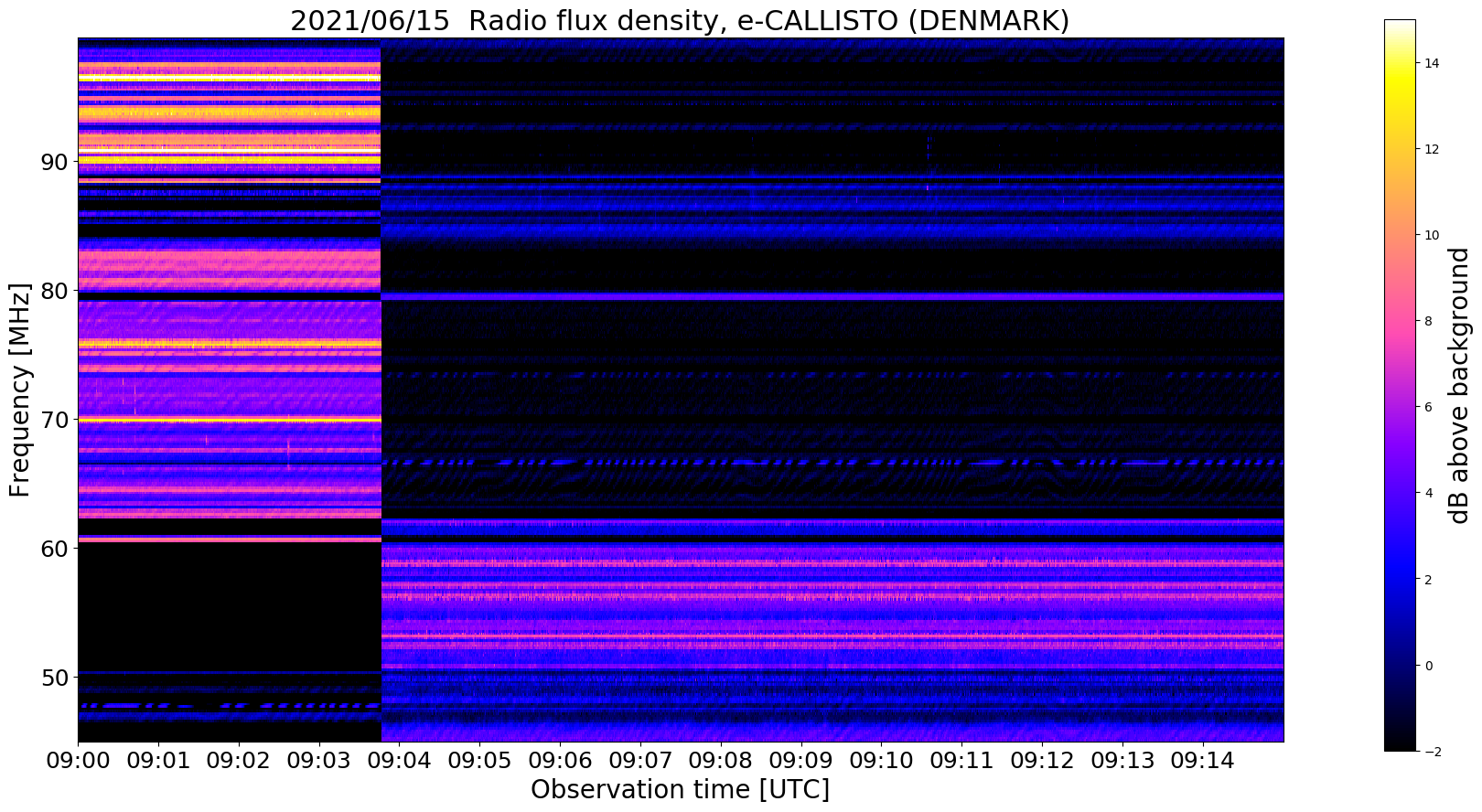The image size is (1482, 812).
Task: Click the 70 MHz y-axis tick label
Action: [x=53, y=420]
